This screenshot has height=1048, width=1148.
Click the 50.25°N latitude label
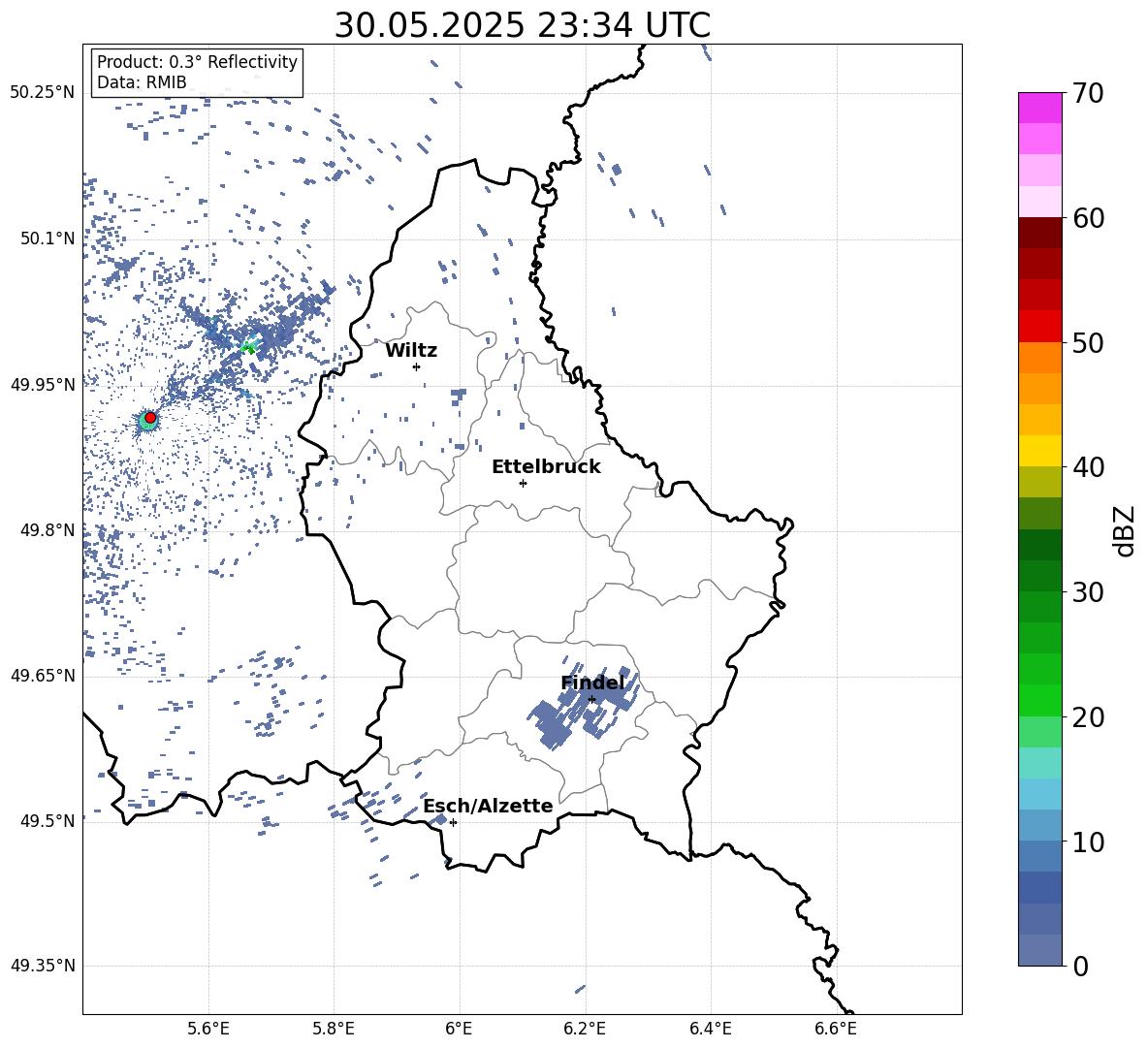pos(43,93)
